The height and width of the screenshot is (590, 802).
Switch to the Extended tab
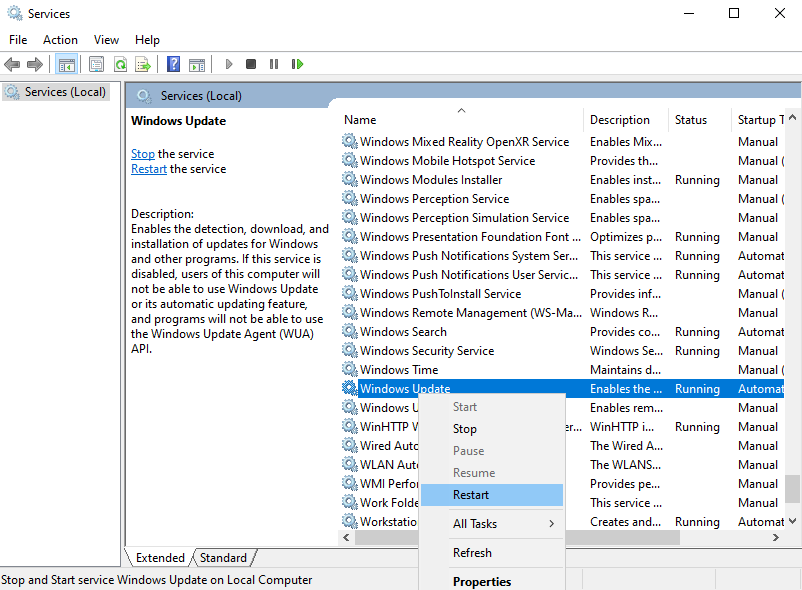(160, 558)
